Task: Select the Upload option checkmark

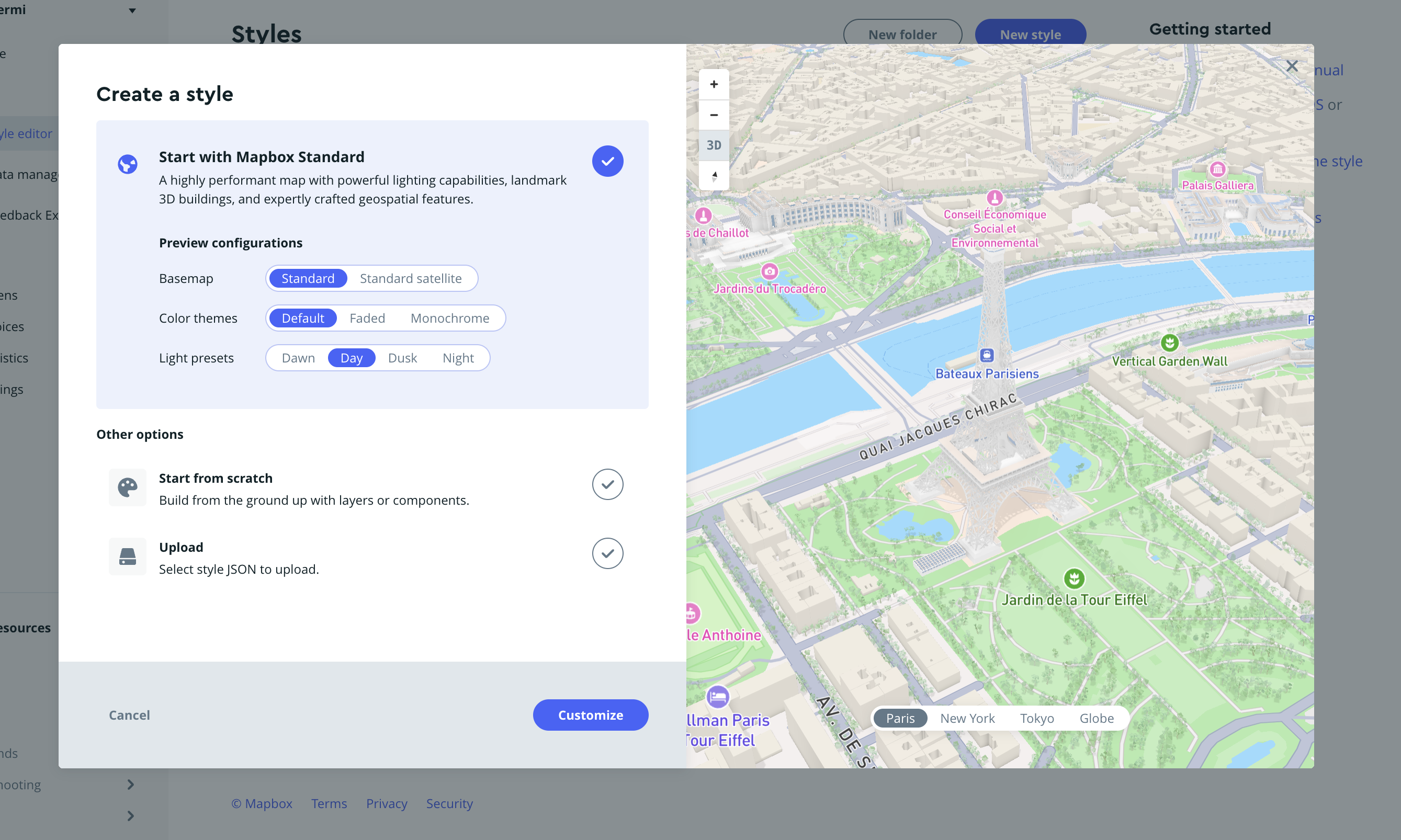Action: click(607, 553)
